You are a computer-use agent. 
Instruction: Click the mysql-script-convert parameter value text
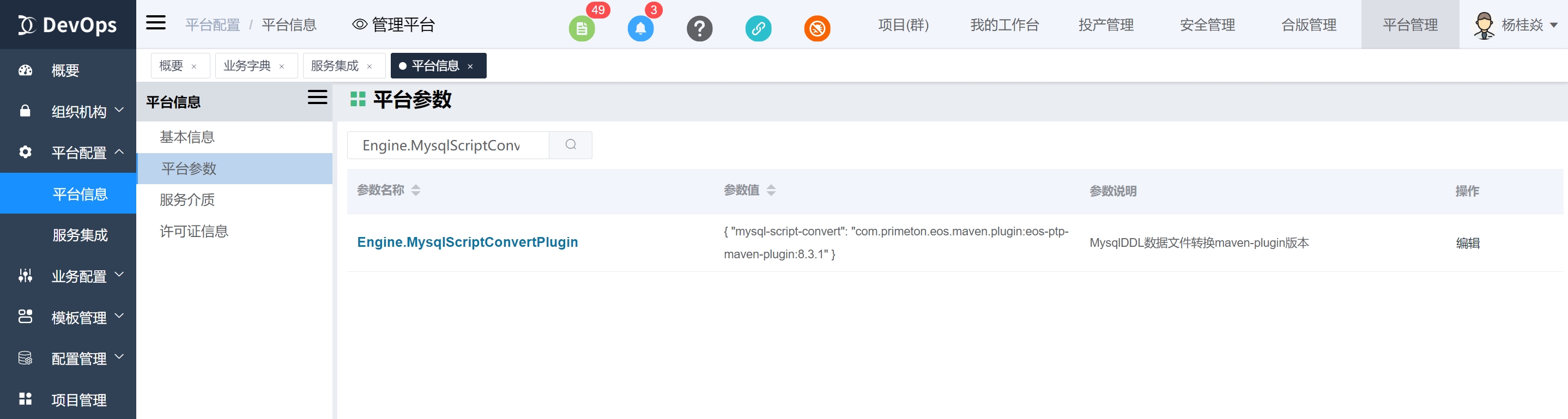pos(896,242)
